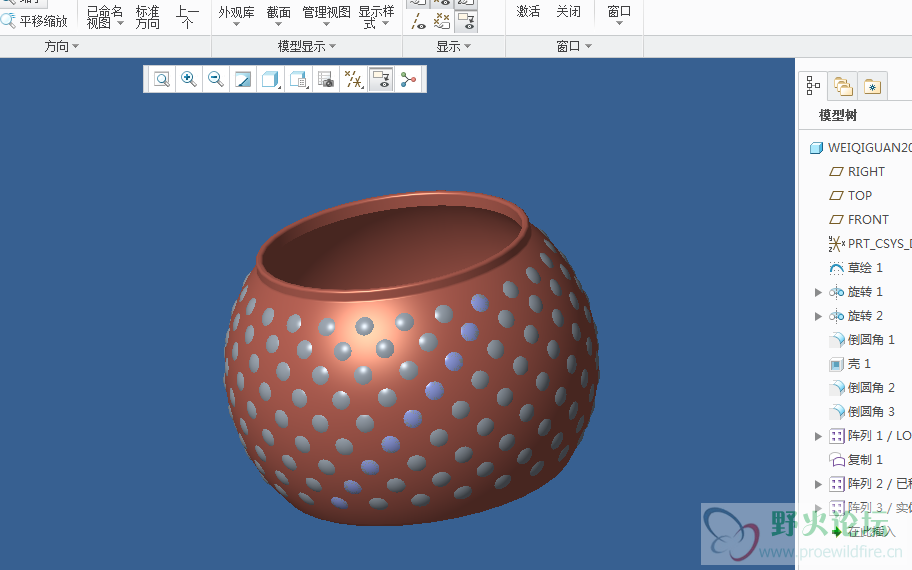Open the saved orientations icon
This screenshot has width=912, height=570.
click(298, 80)
